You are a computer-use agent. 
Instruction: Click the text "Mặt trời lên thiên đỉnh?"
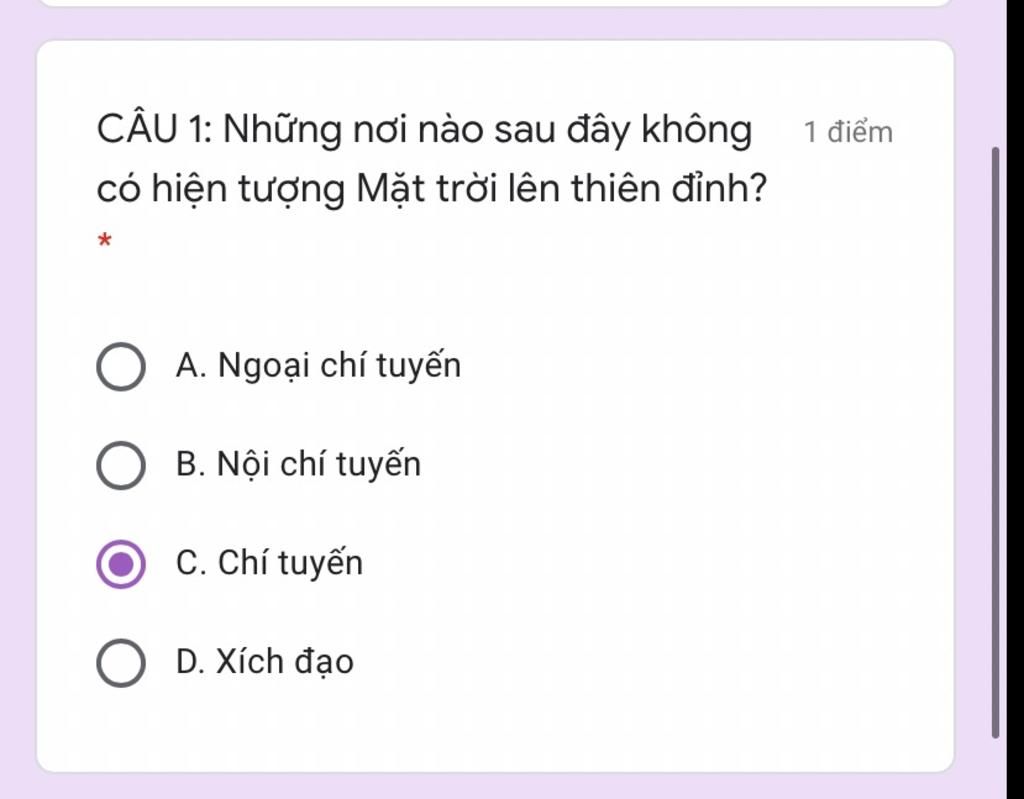561,189
